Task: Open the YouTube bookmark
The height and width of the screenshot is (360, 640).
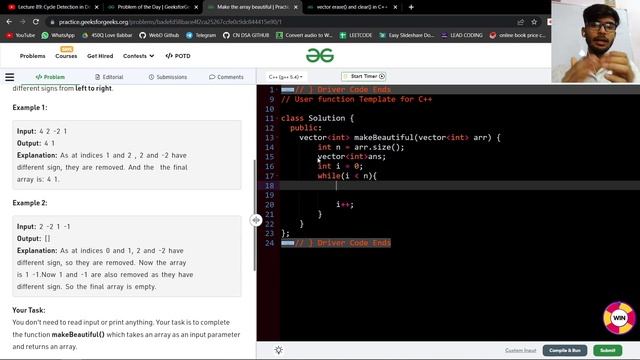Action: coord(20,36)
